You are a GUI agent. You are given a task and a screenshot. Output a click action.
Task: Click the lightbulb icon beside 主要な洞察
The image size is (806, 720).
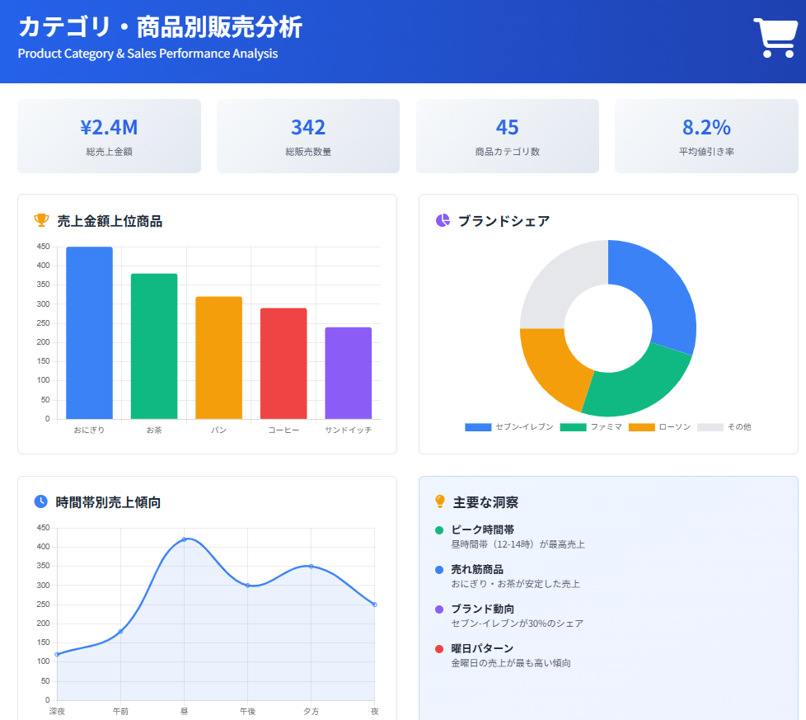click(x=440, y=501)
